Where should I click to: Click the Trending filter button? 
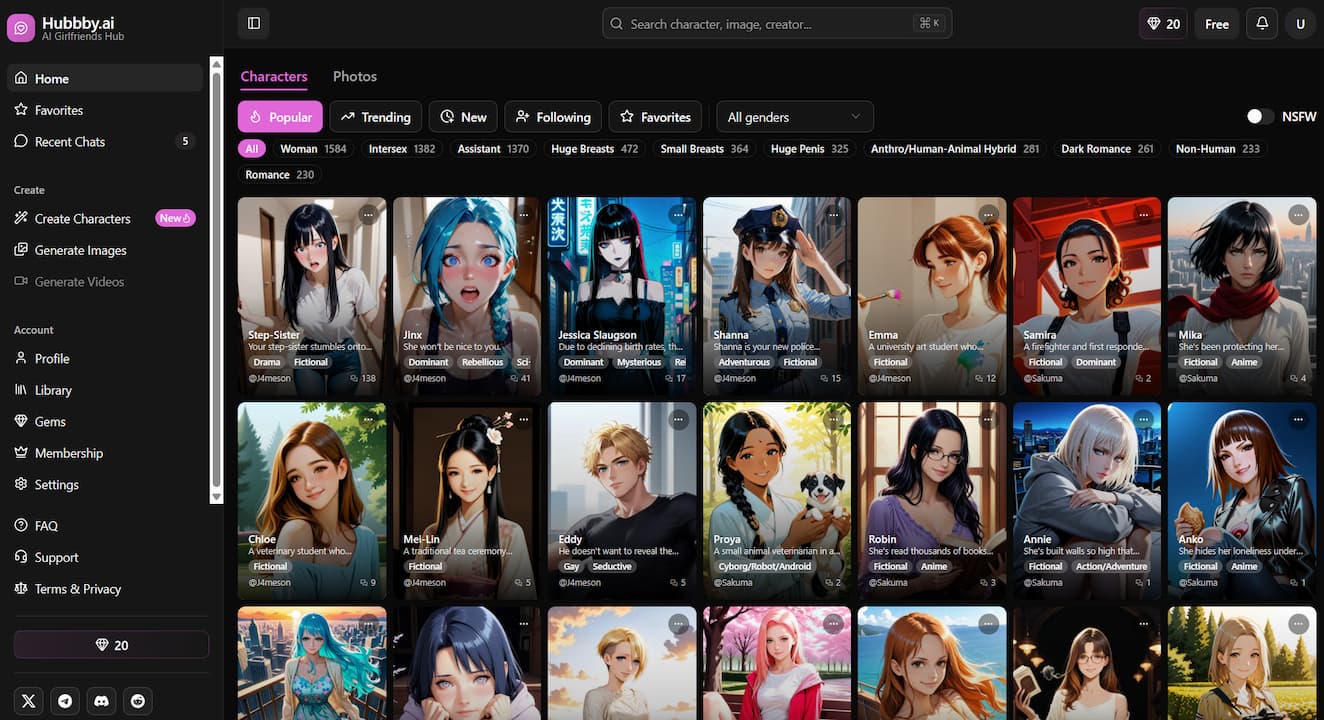(x=376, y=117)
